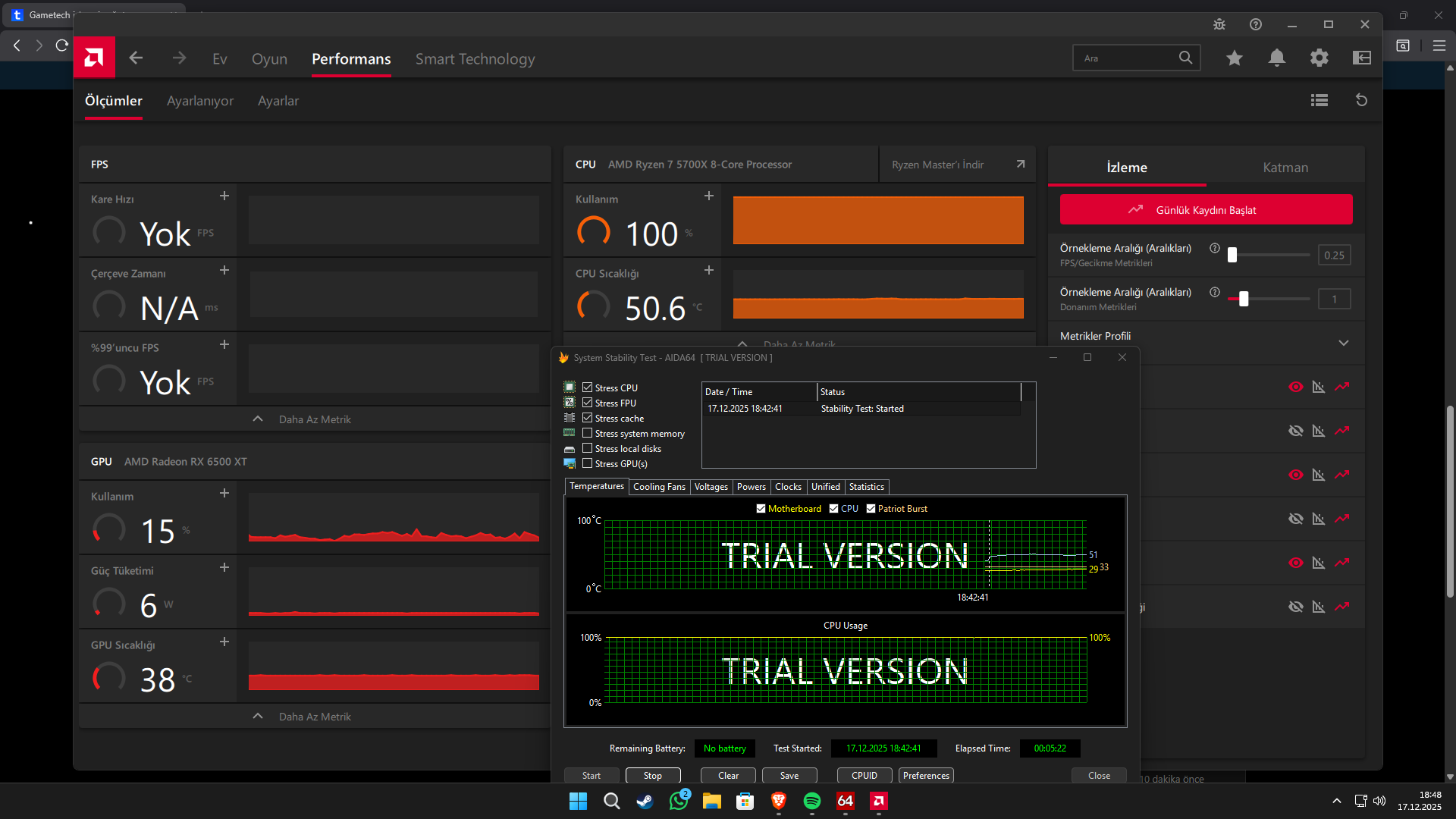Adjust FPS sampling interval slider

(1269, 255)
